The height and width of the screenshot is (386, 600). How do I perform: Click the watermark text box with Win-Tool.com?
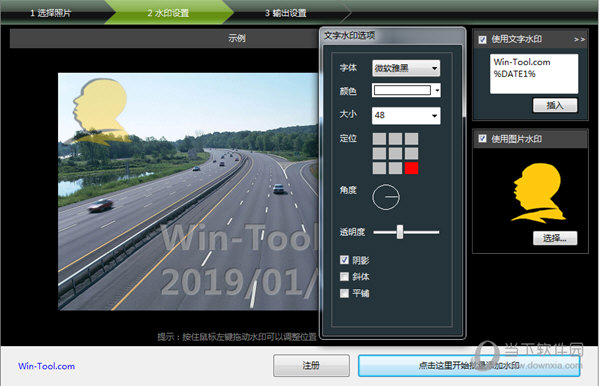point(534,73)
